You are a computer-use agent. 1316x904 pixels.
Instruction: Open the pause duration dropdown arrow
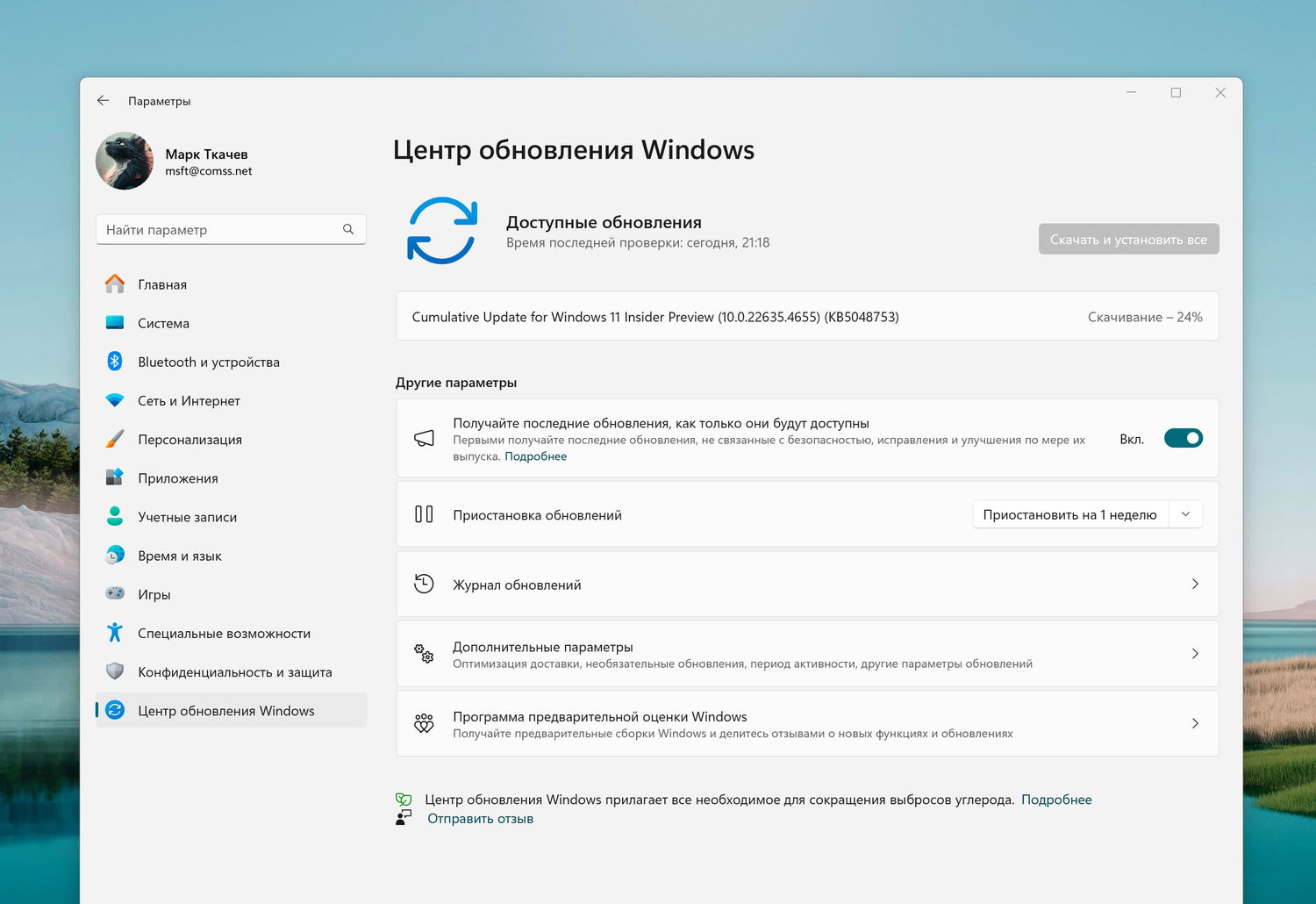pos(1185,514)
